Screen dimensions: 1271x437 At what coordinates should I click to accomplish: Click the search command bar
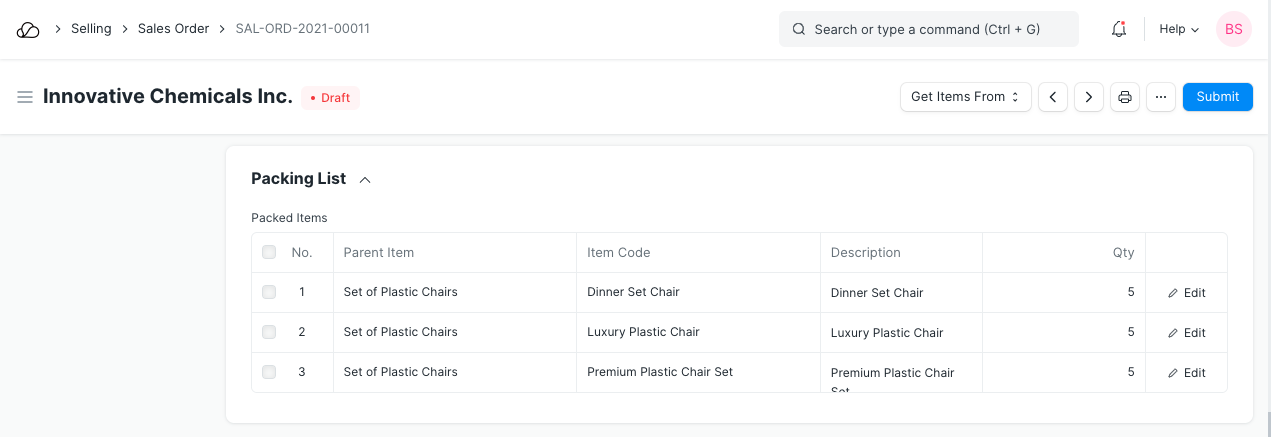click(x=928, y=30)
